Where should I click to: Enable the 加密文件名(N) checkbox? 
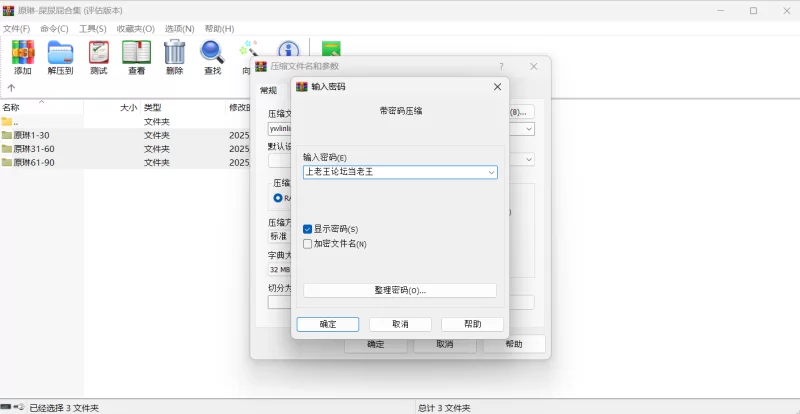[x=307, y=244]
